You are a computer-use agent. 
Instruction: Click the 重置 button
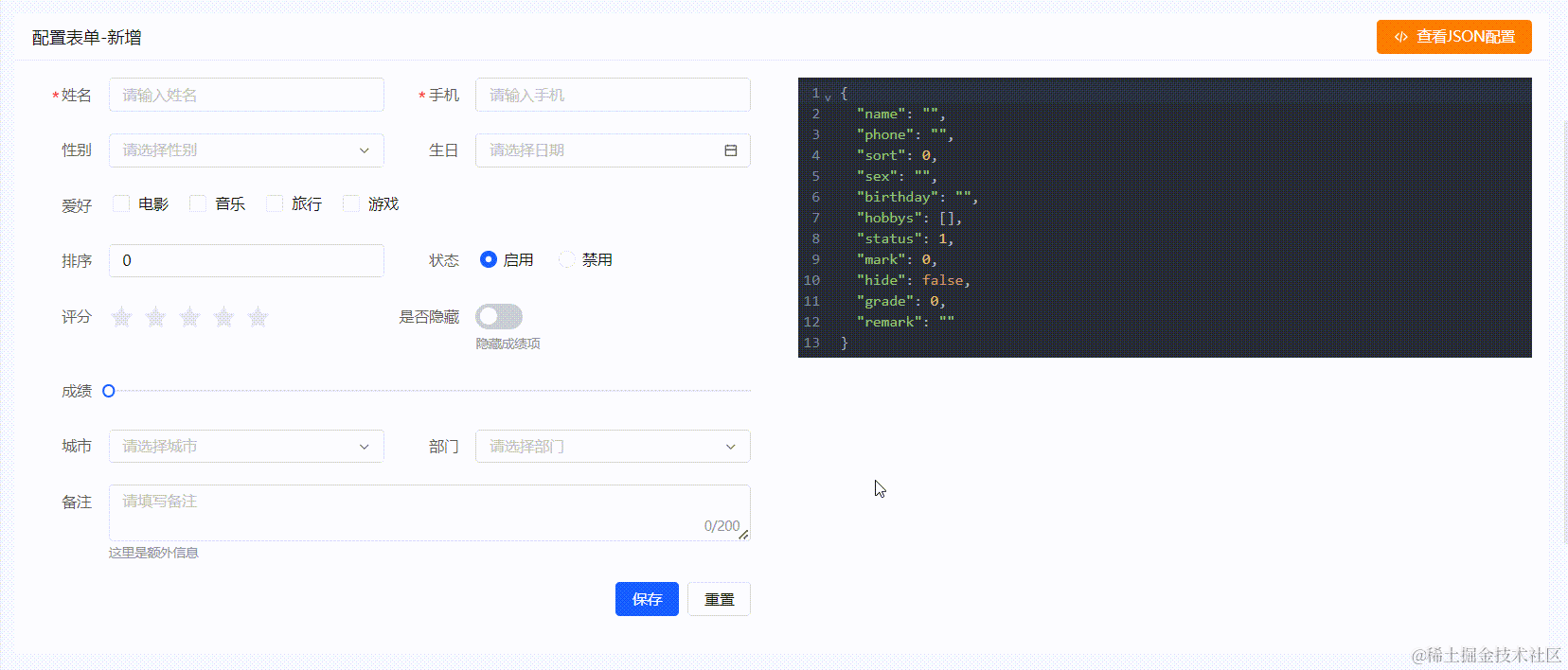tap(720, 599)
